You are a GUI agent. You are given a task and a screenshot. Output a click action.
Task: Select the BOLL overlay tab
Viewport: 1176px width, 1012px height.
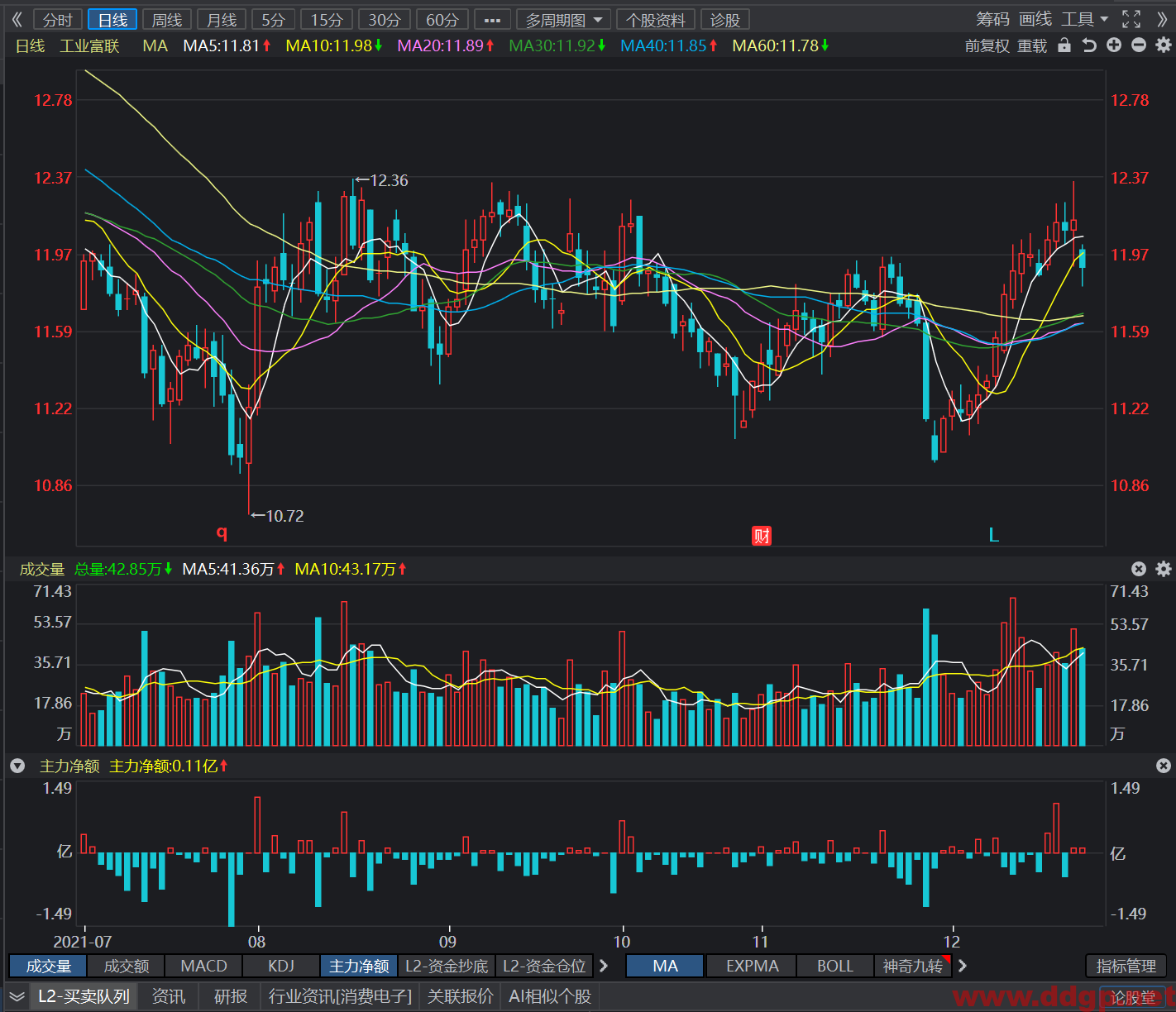pos(835,966)
